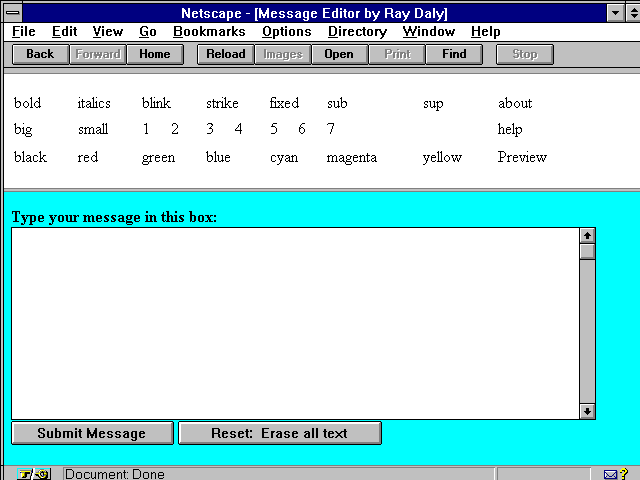
Task: Click the bold formatting link
Action: 27,103
